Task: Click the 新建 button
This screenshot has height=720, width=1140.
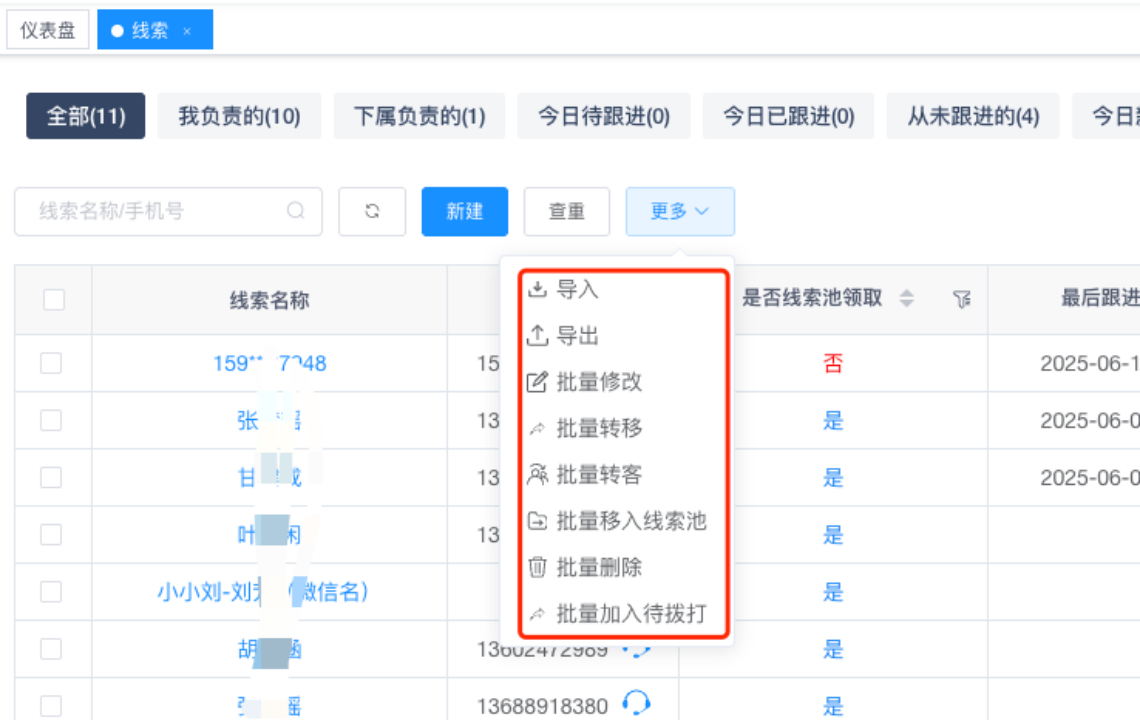Action: point(465,212)
